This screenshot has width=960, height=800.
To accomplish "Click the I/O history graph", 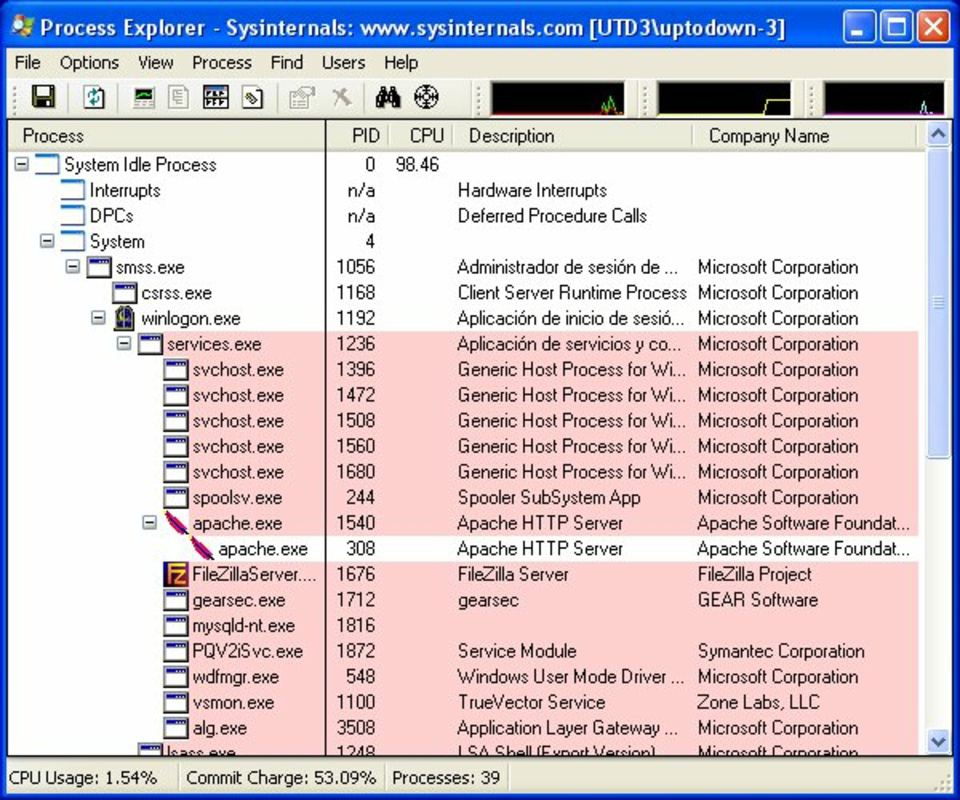I will point(884,98).
